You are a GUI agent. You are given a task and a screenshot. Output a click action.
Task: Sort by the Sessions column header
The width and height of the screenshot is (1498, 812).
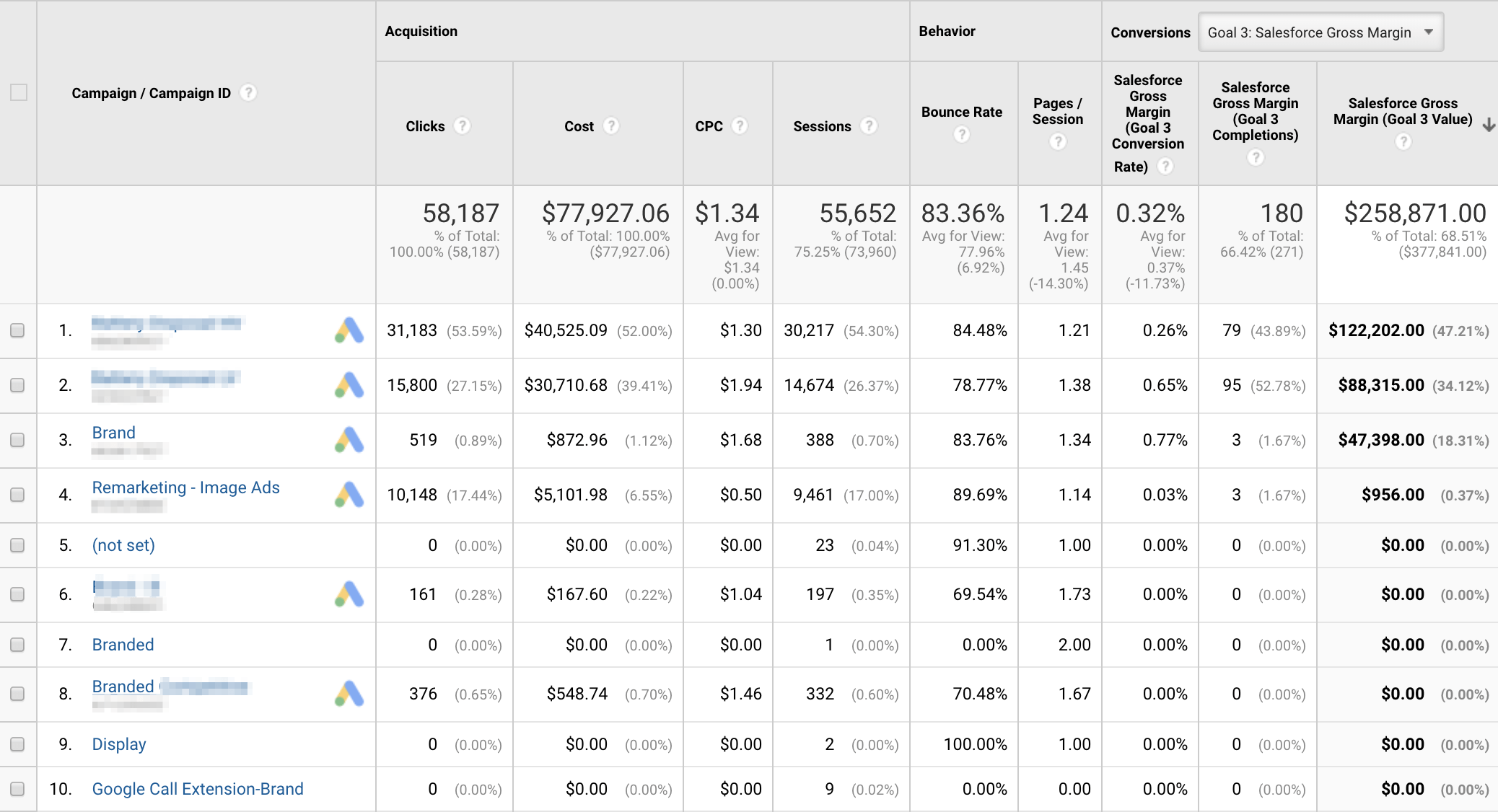(822, 126)
